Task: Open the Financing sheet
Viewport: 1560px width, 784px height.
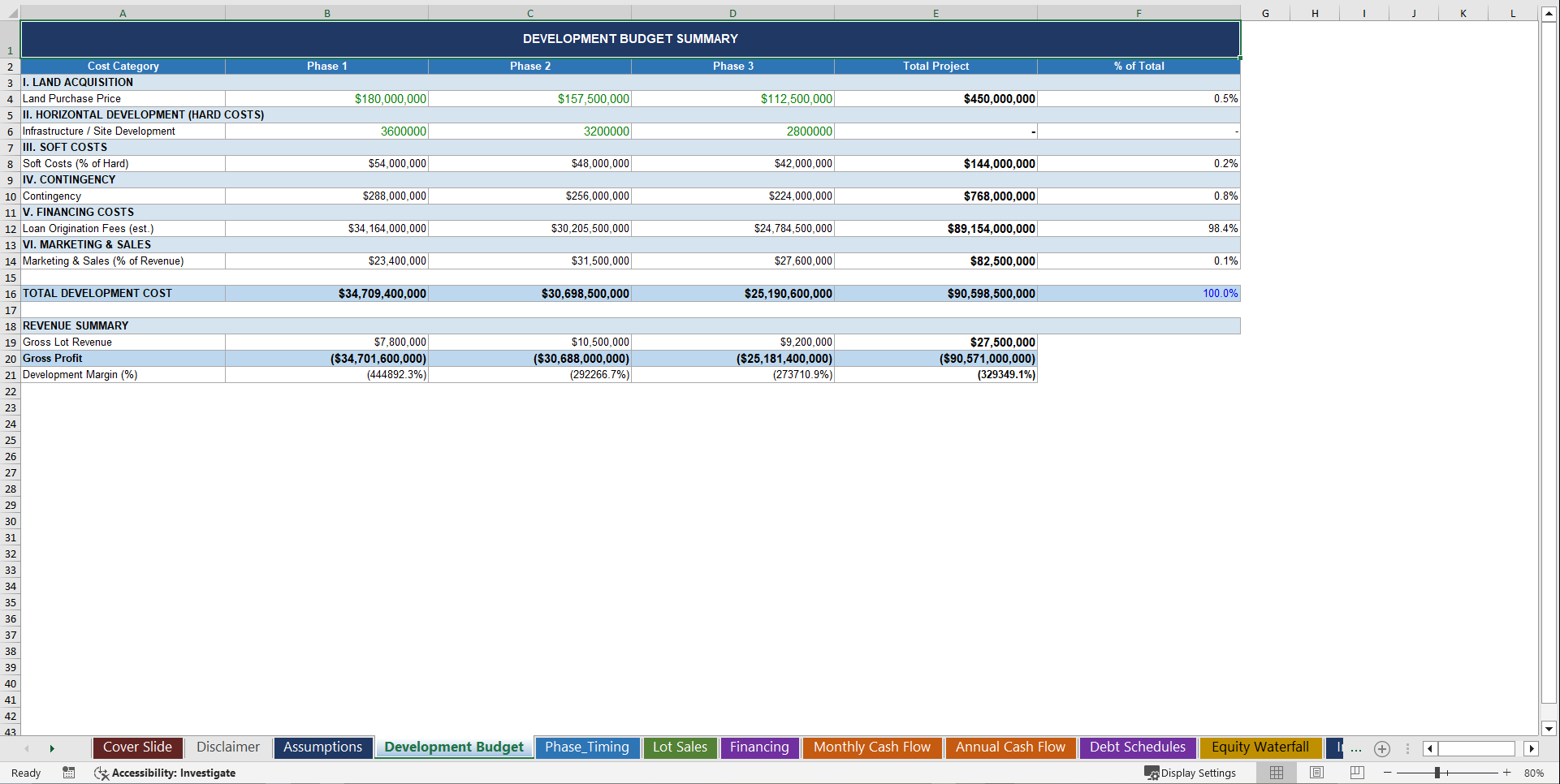Action: (759, 747)
